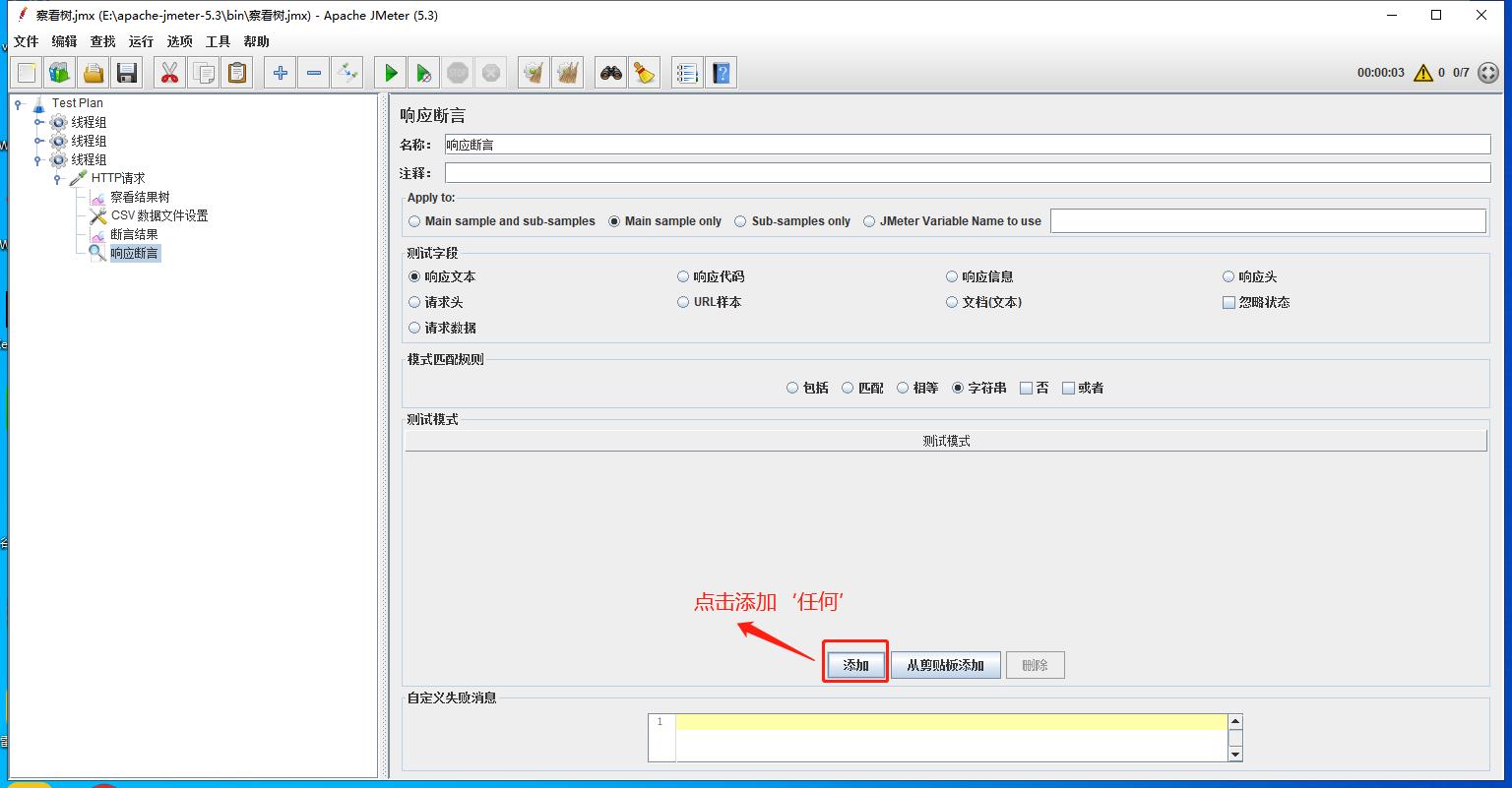Open the 工具 menu
1512x788 pixels.
(218, 41)
